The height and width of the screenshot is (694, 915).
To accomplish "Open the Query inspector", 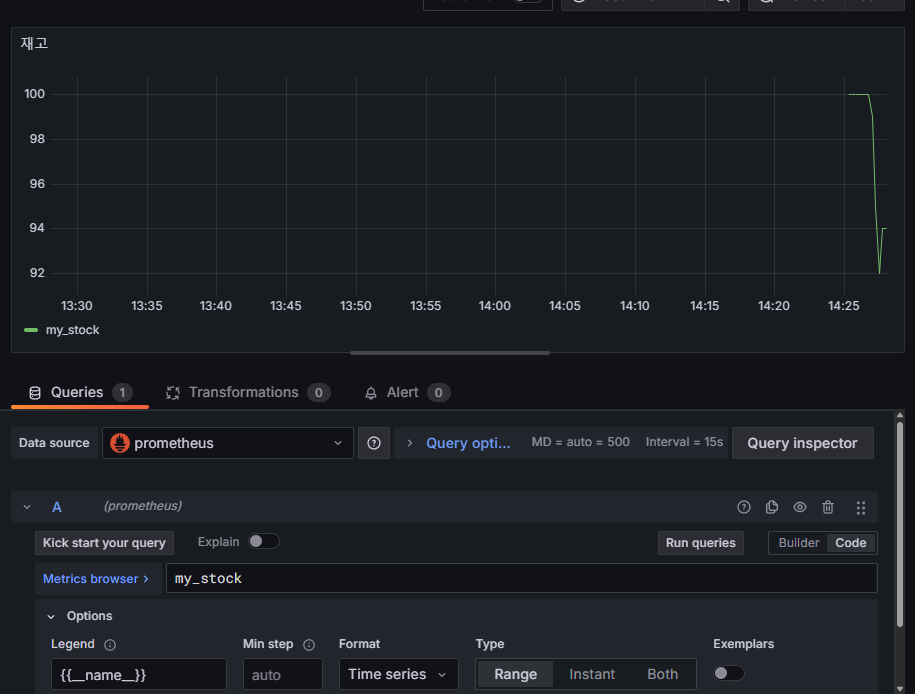I will click(x=802, y=443).
